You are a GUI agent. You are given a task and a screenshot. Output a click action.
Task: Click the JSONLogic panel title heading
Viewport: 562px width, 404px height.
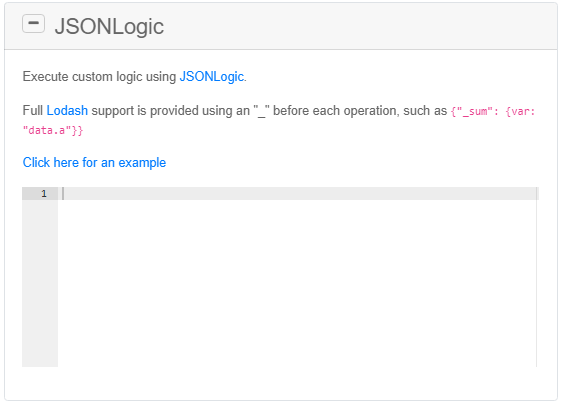tap(109, 26)
